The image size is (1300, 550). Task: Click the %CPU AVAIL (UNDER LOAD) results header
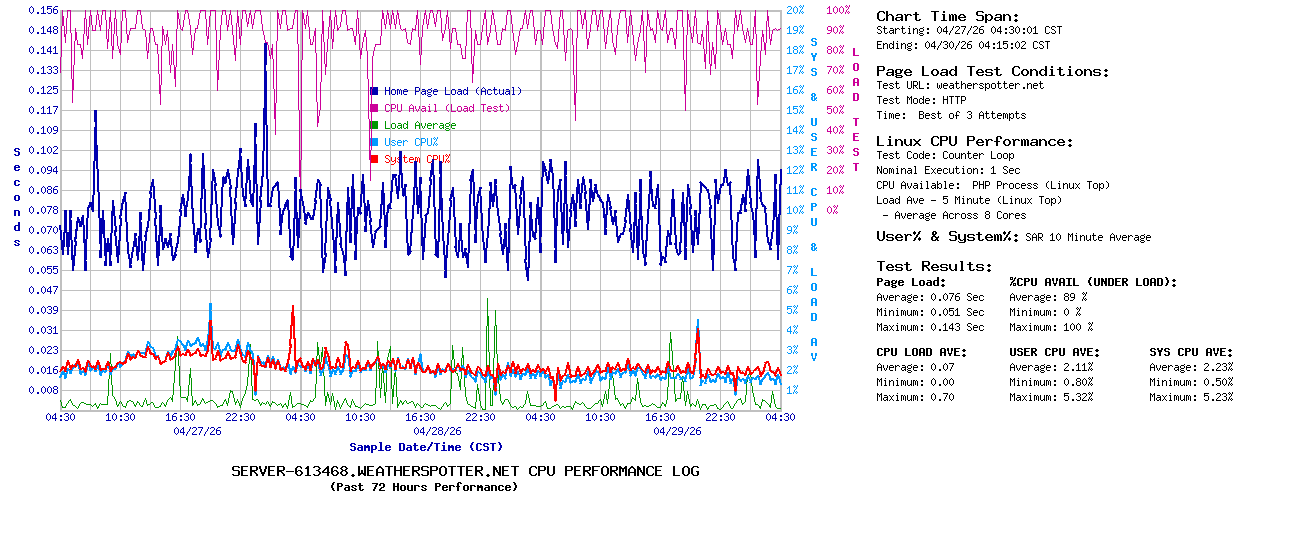[x=1093, y=282]
